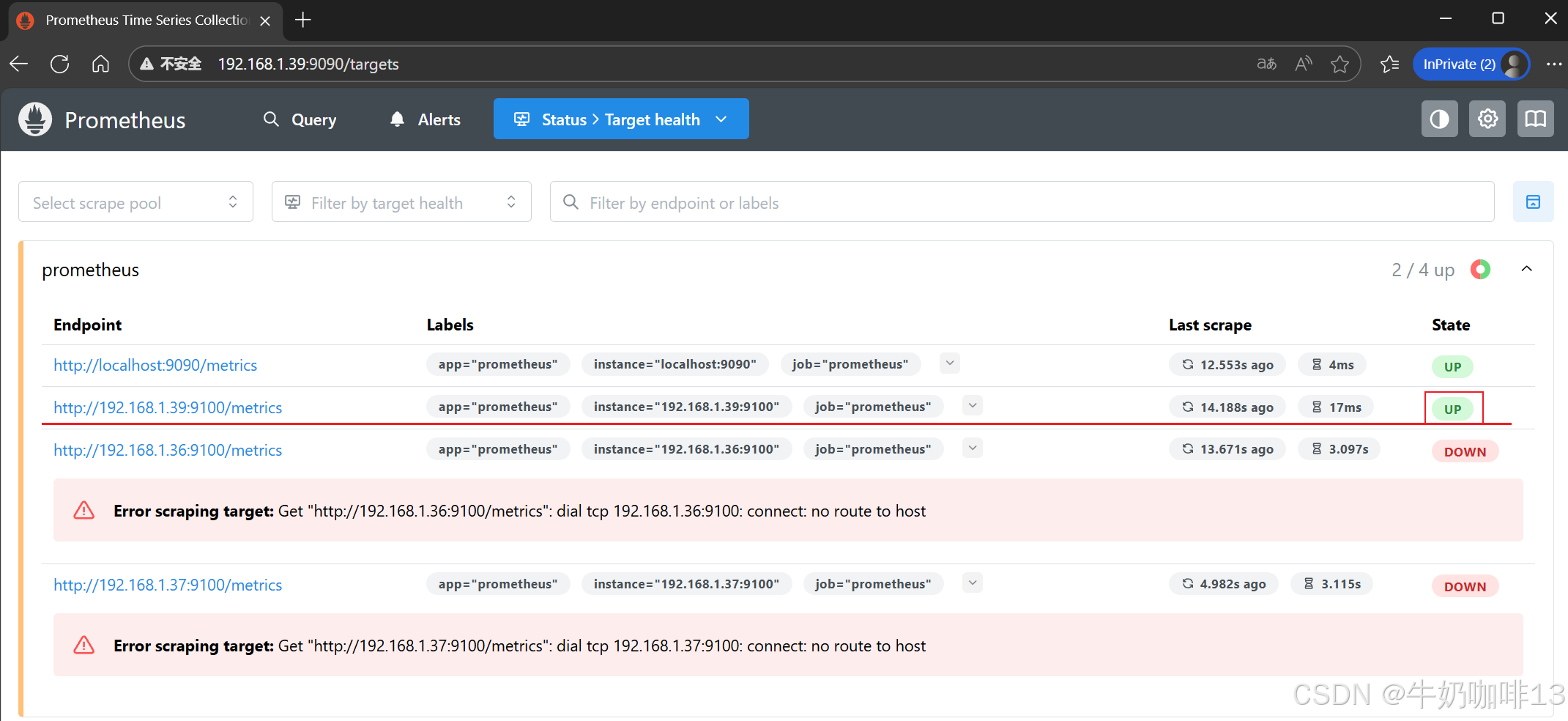
Task: Click instance="localhost:9090" label badge
Action: 675,364
